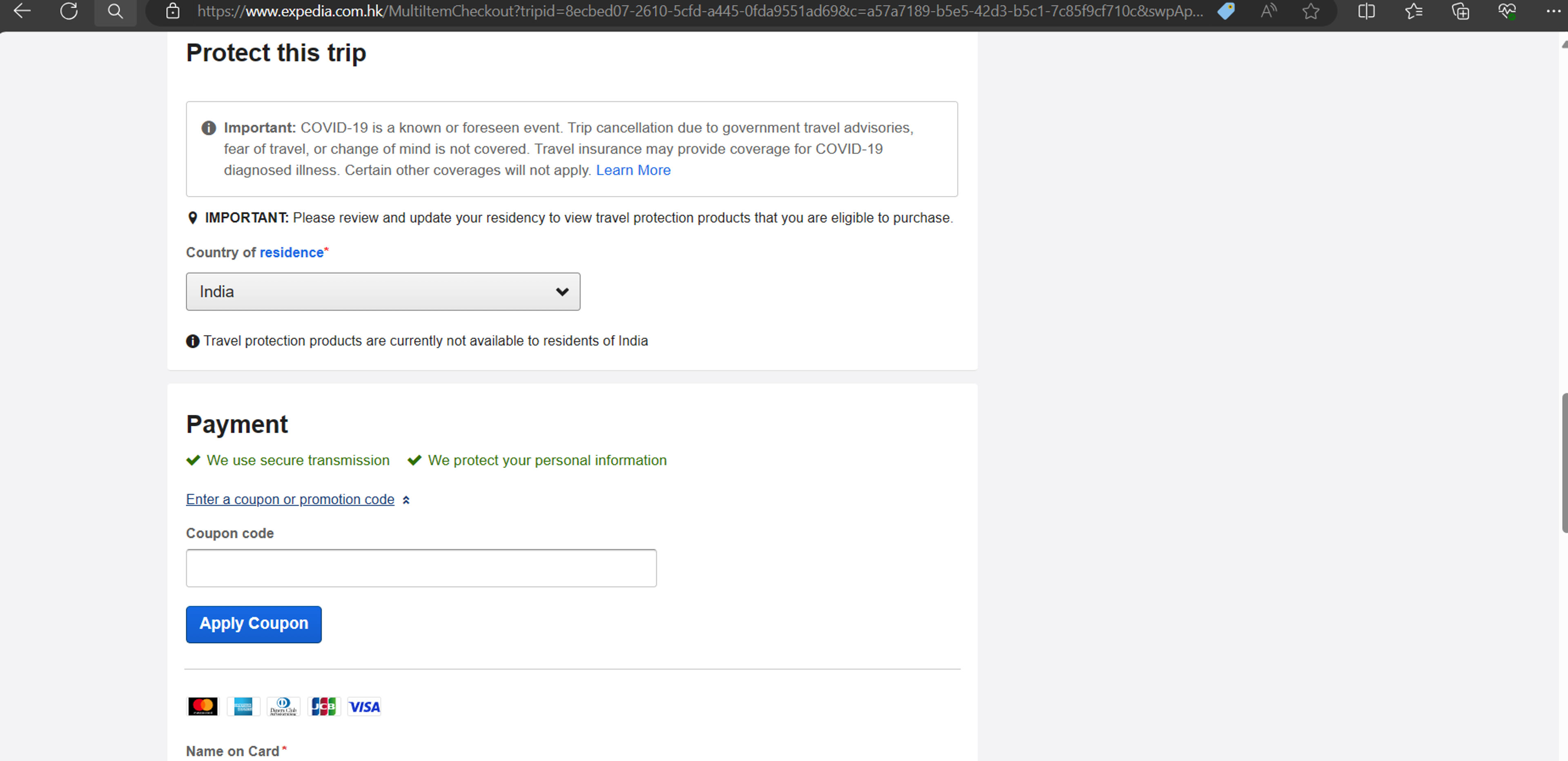Go back using the browser back arrow
Screen dimensions: 1568x761
coord(22,11)
